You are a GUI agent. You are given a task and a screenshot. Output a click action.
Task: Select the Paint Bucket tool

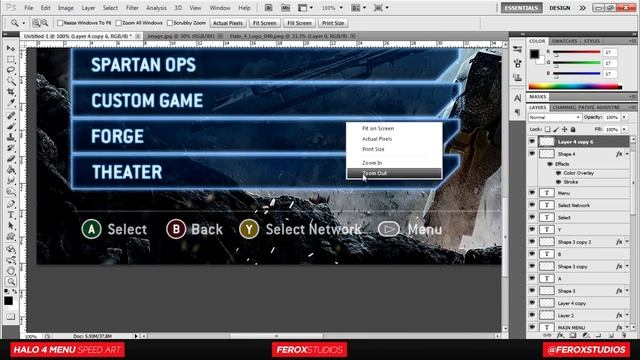point(11,170)
